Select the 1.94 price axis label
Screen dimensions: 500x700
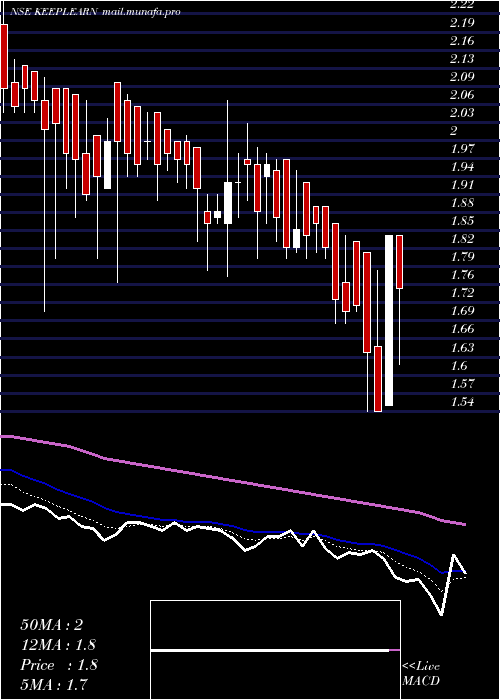[x=462, y=167]
